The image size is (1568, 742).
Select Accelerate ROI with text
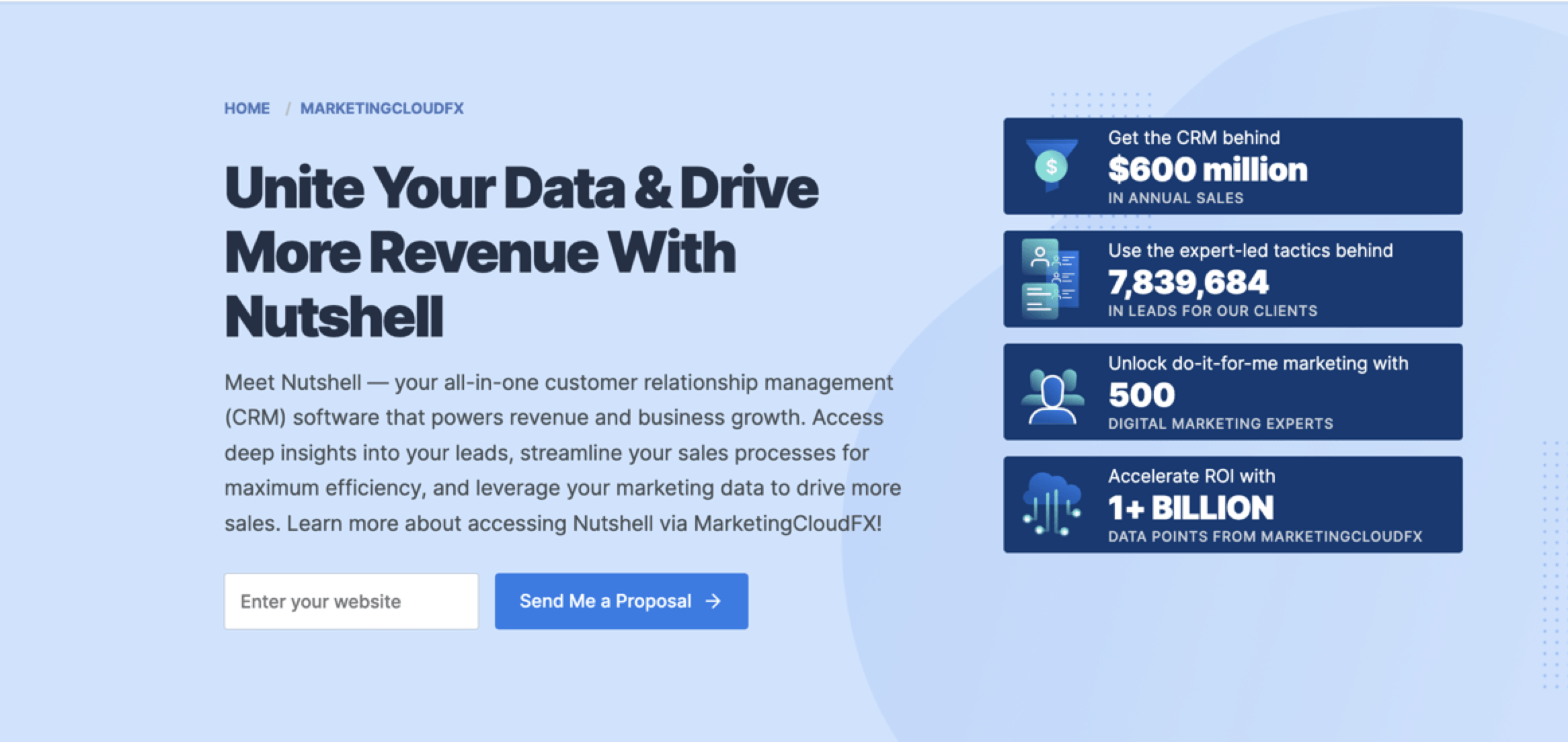(1191, 477)
